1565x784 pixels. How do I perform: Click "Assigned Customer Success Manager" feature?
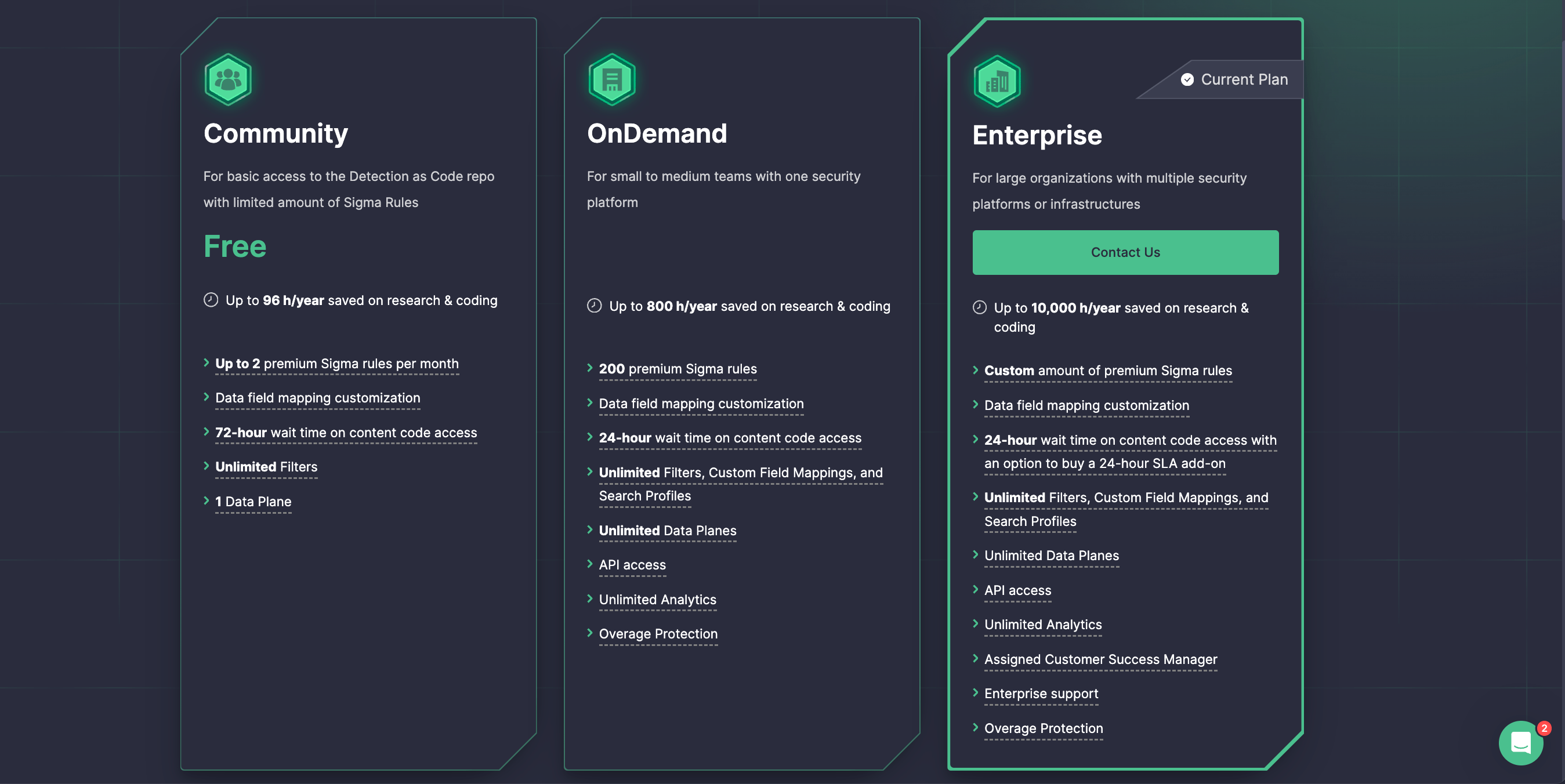coord(1100,659)
